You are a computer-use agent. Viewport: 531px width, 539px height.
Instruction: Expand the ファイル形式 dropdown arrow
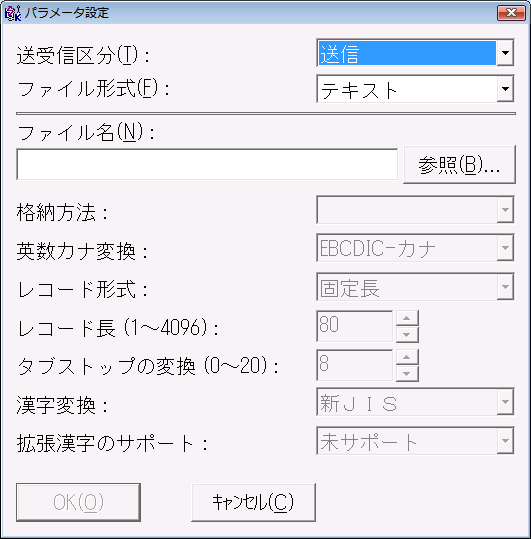click(x=505, y=89)
